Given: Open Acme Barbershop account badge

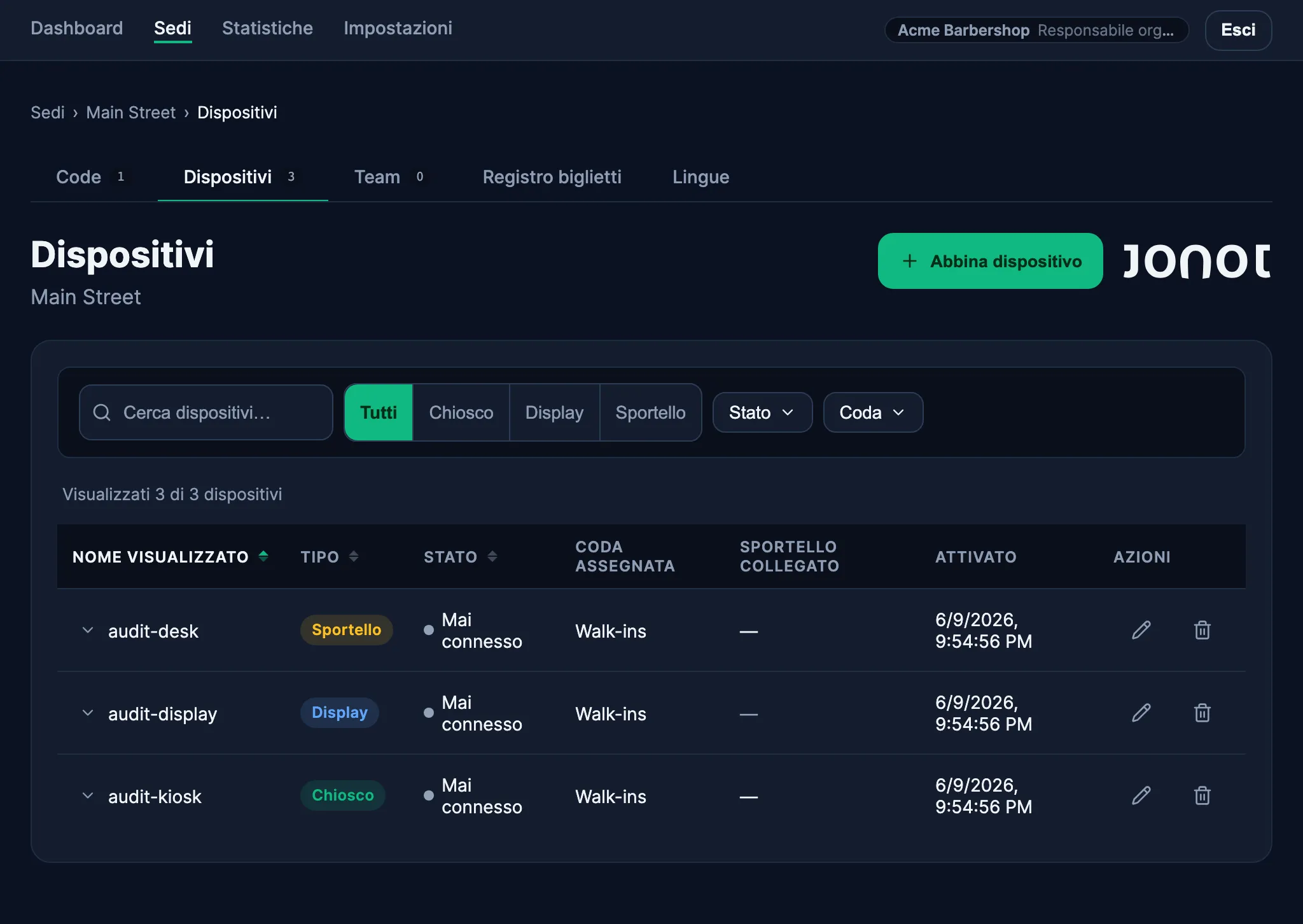Looking at the screenshot, I should tap(1036, 30).
